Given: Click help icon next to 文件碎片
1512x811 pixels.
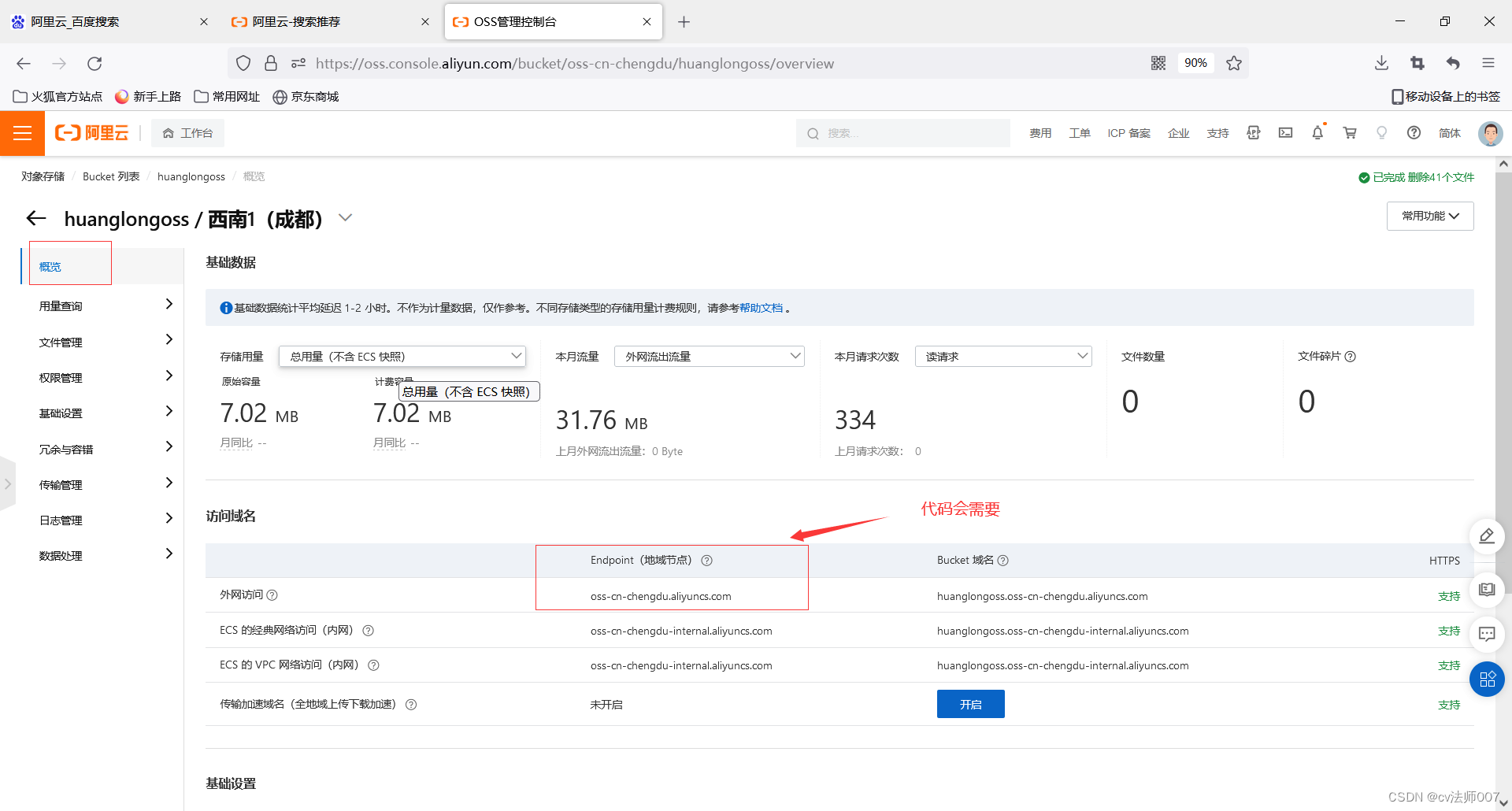Looking at the screenshot, I should [x=1351, y=357].
